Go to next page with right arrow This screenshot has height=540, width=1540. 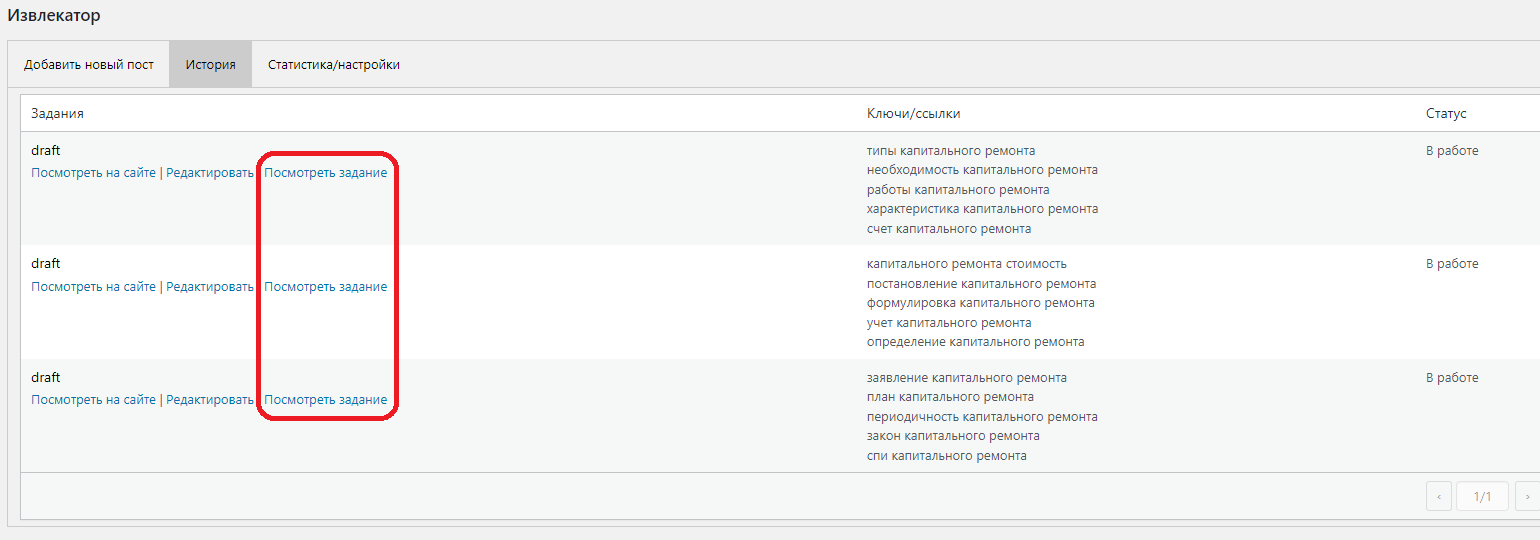point(1527,496)
